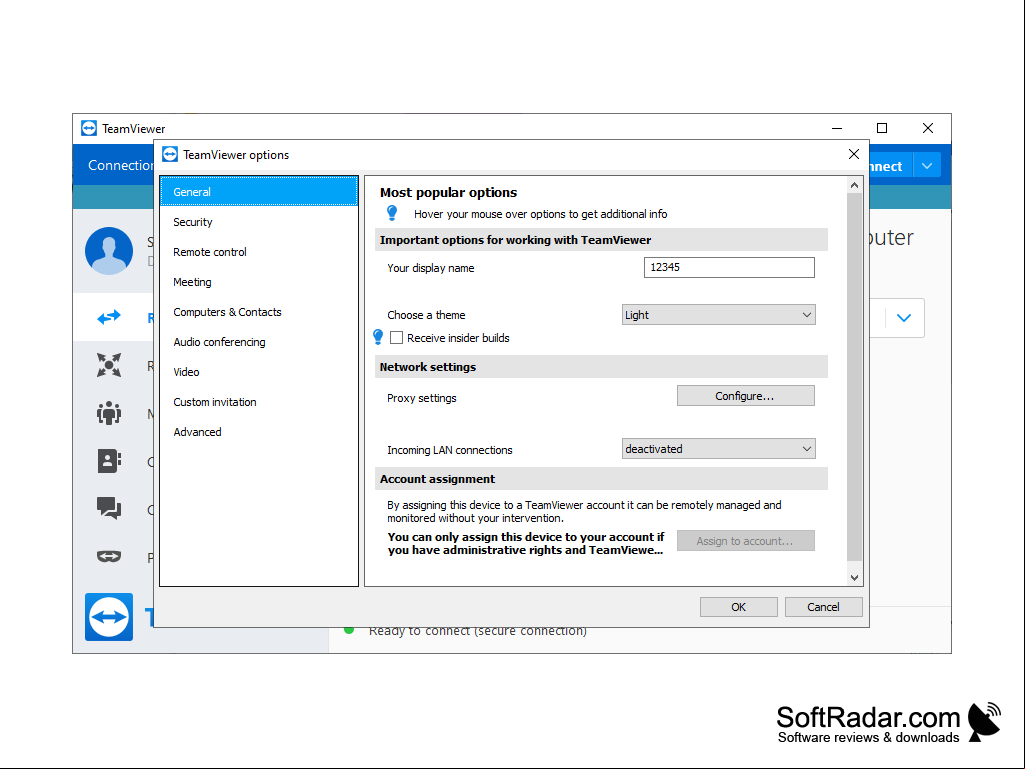Open the Video options category
The image size is (1025, 769).
point(259,372)
